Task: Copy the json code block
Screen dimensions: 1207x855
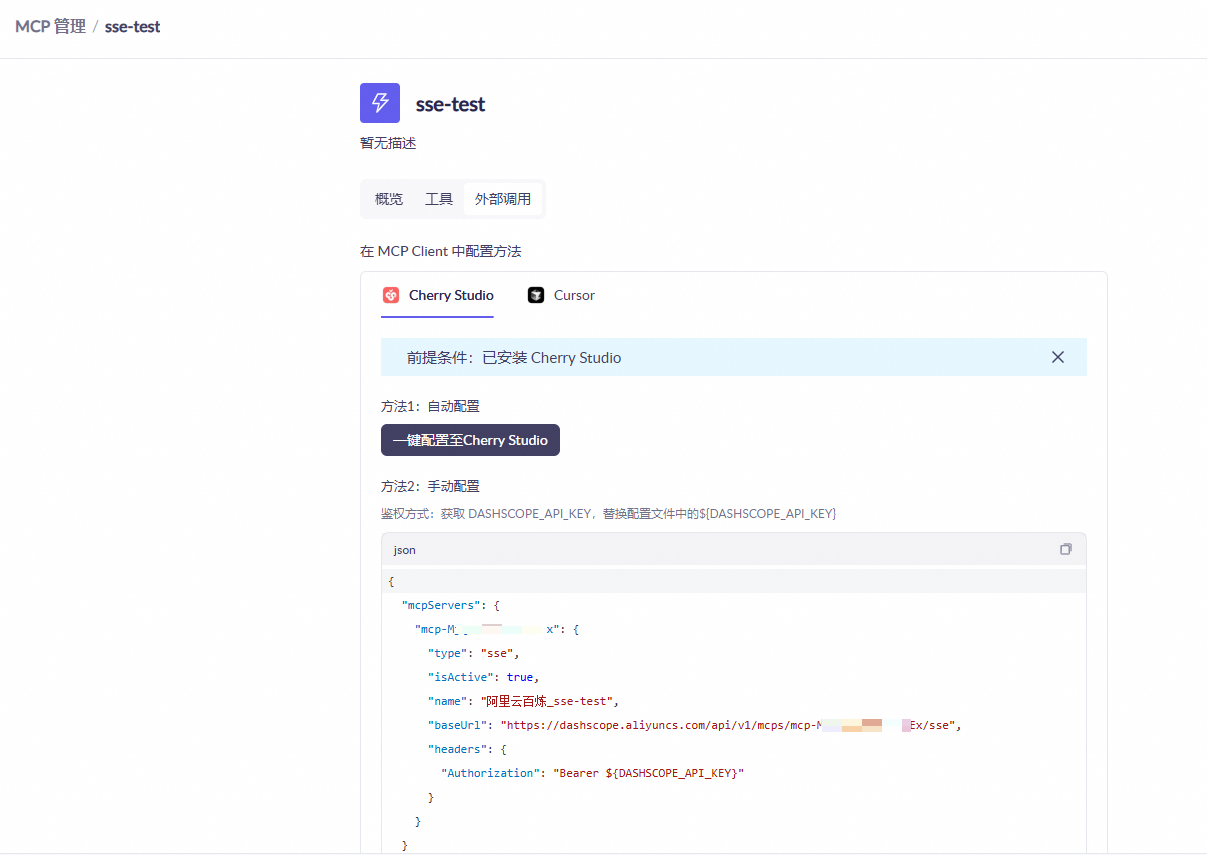Action: [1066, 549]
